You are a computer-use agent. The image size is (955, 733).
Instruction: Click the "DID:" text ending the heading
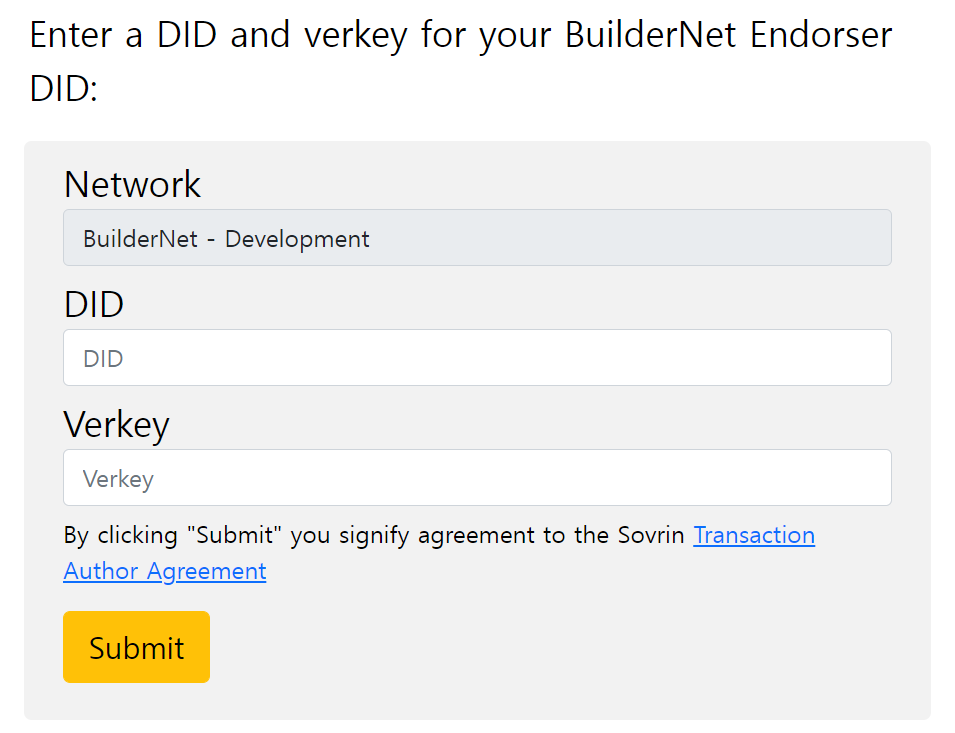pyautogui.click(x=63, y=88)
